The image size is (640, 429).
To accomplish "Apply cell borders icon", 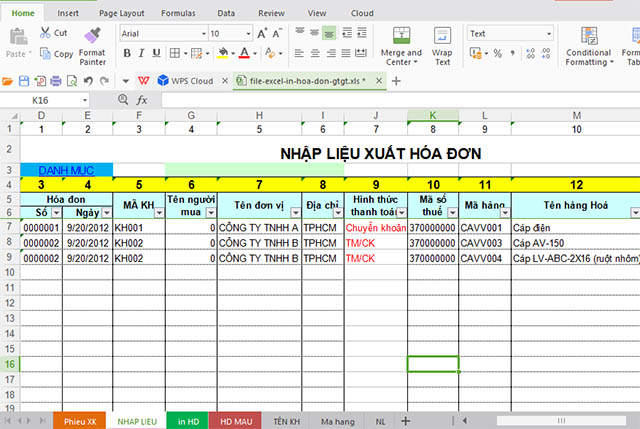I will point(175,53).
